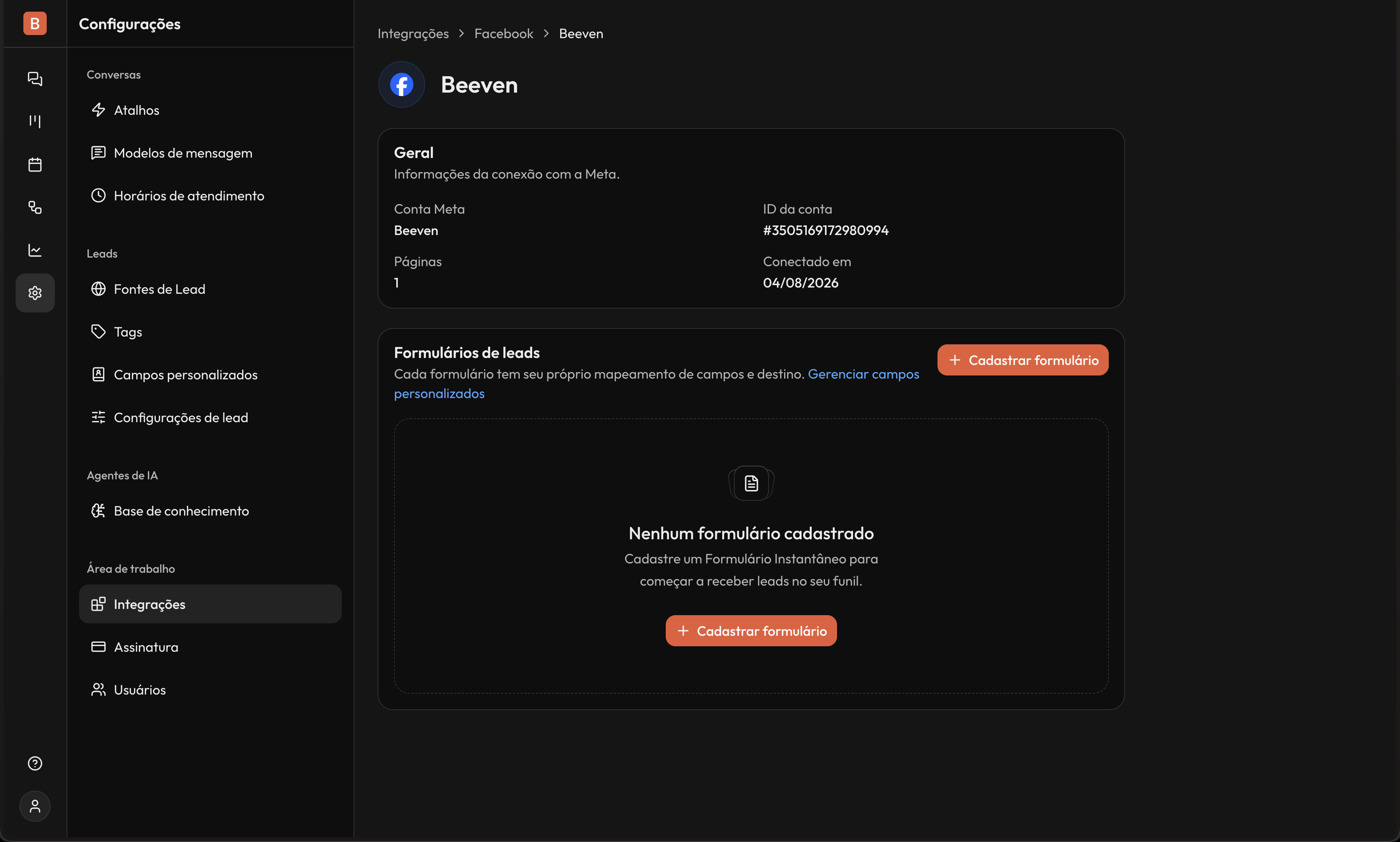1400x842 pixels.
Task: Go to Campos personalizados
Action: tap(210, 374)
